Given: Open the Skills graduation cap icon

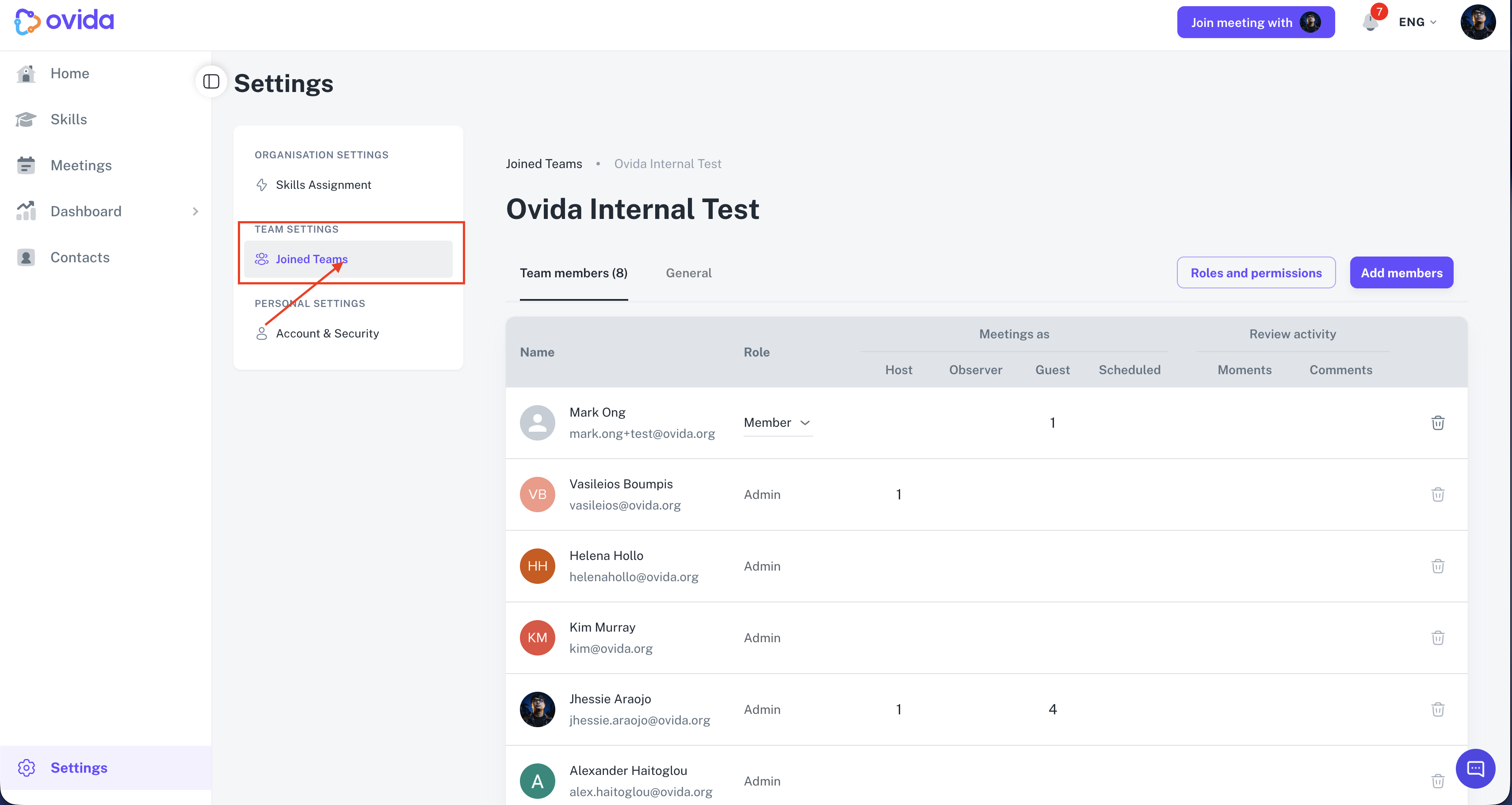Looking at the screenshot, I should (26, 119).
